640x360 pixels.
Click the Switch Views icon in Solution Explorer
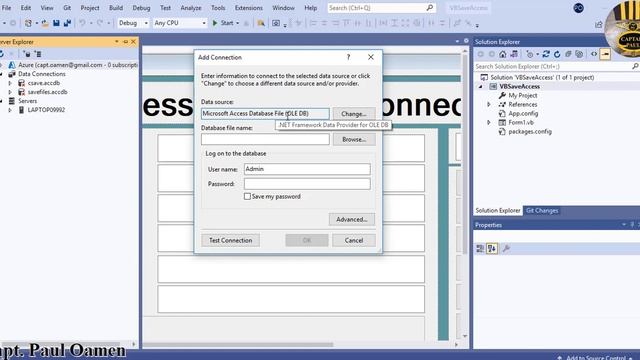tap(514, 54)
